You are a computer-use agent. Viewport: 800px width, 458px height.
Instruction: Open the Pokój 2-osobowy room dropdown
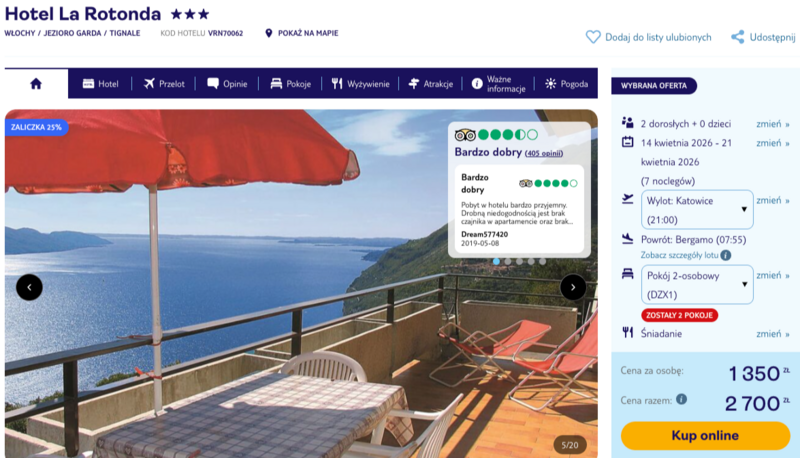[697, 285]
